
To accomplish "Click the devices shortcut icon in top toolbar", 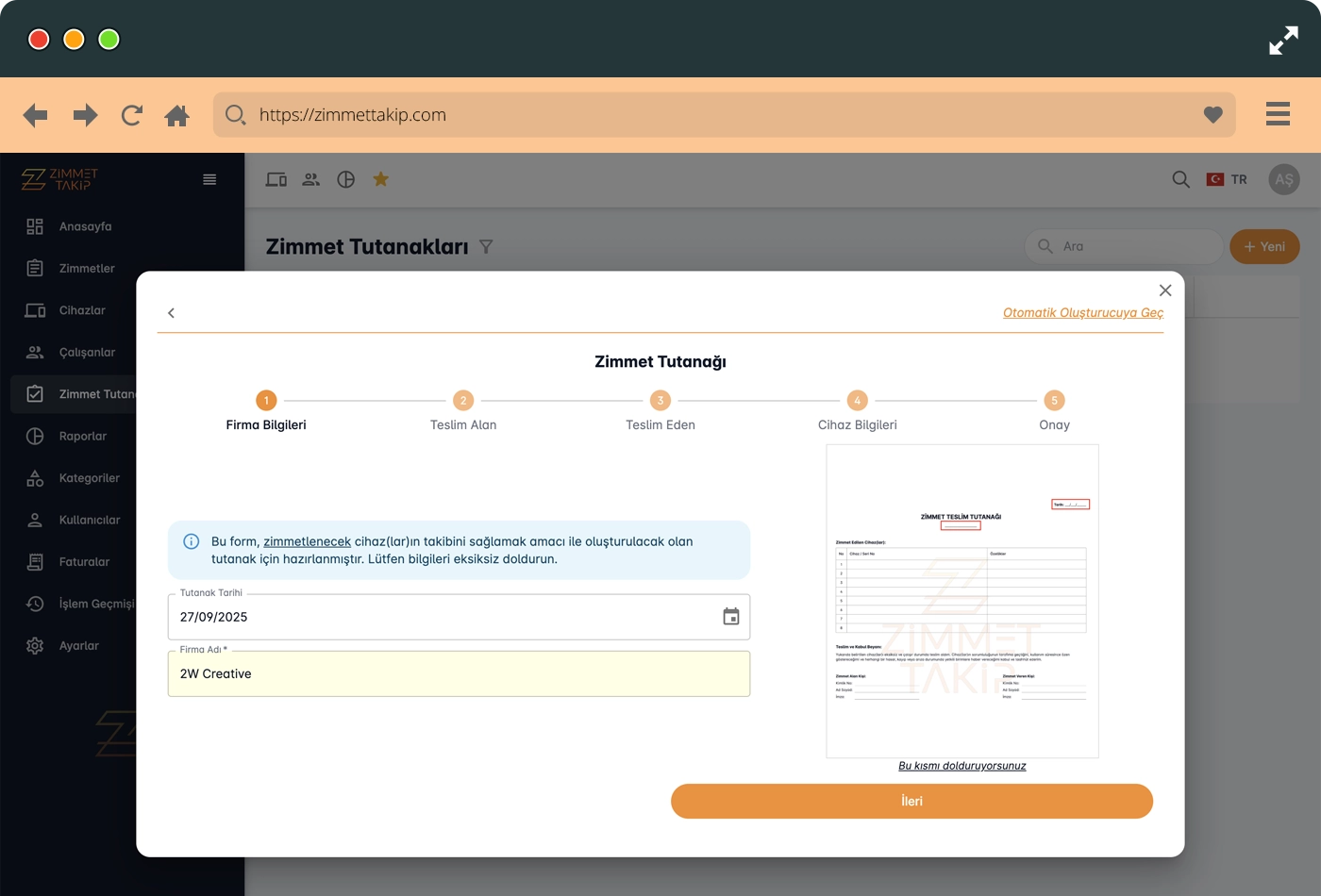I will tap(276, 179).
